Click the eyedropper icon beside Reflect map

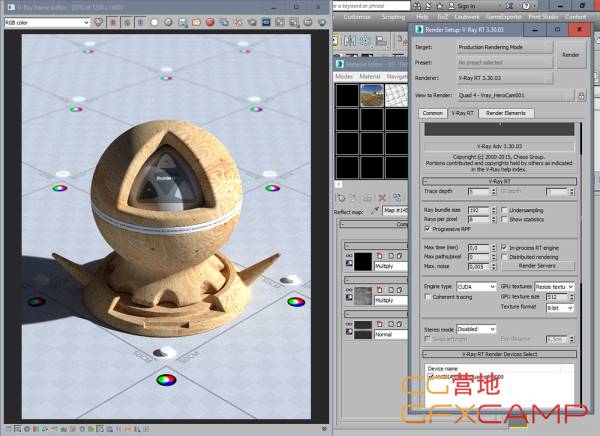375,211
